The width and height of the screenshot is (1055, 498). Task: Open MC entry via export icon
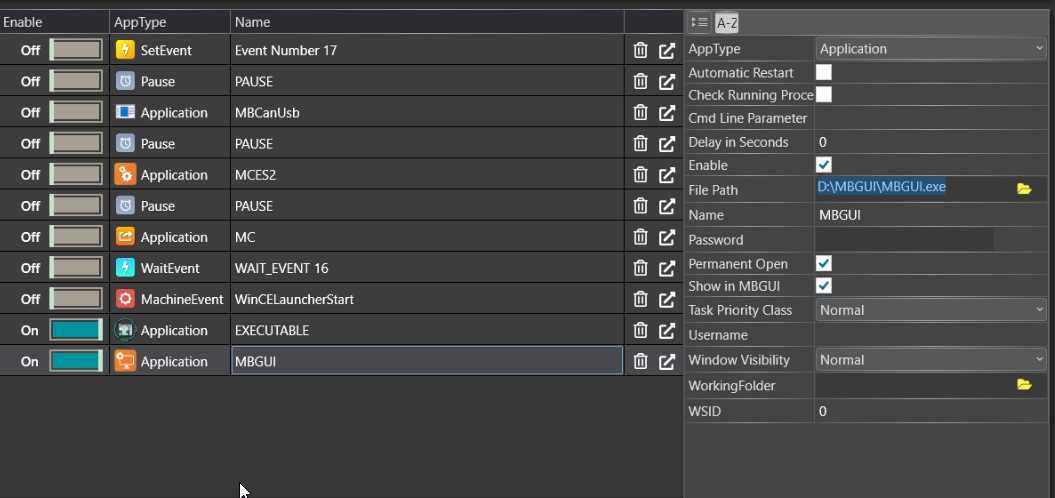[667, 237]
